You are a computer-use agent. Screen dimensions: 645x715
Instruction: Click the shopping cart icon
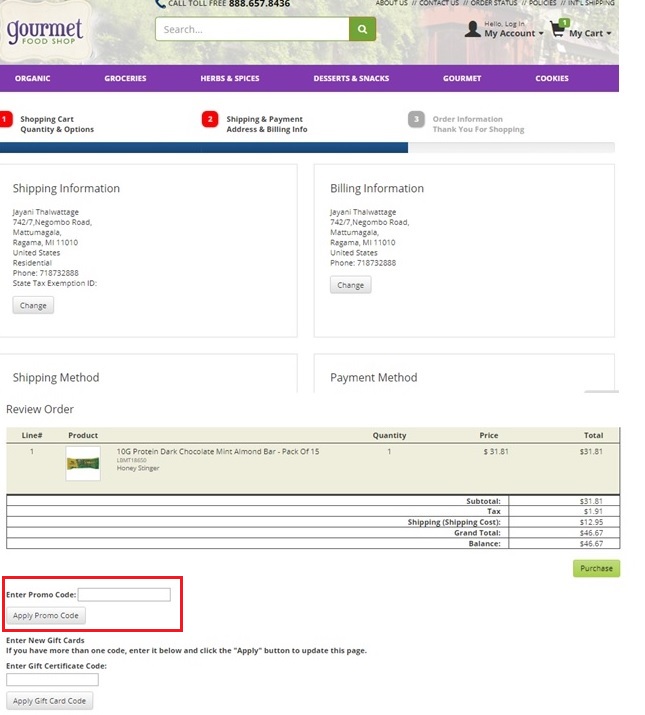coord(559,29)
